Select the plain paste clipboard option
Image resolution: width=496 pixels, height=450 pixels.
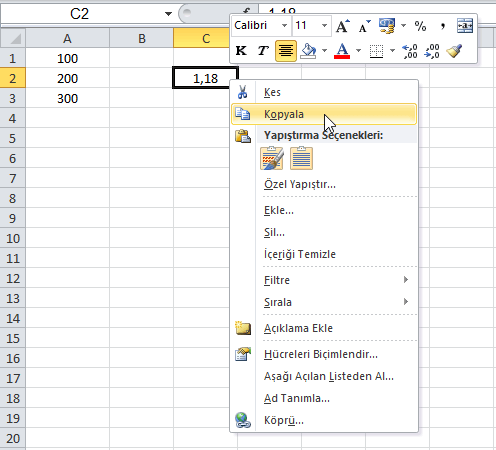click(x=301, y=158)
